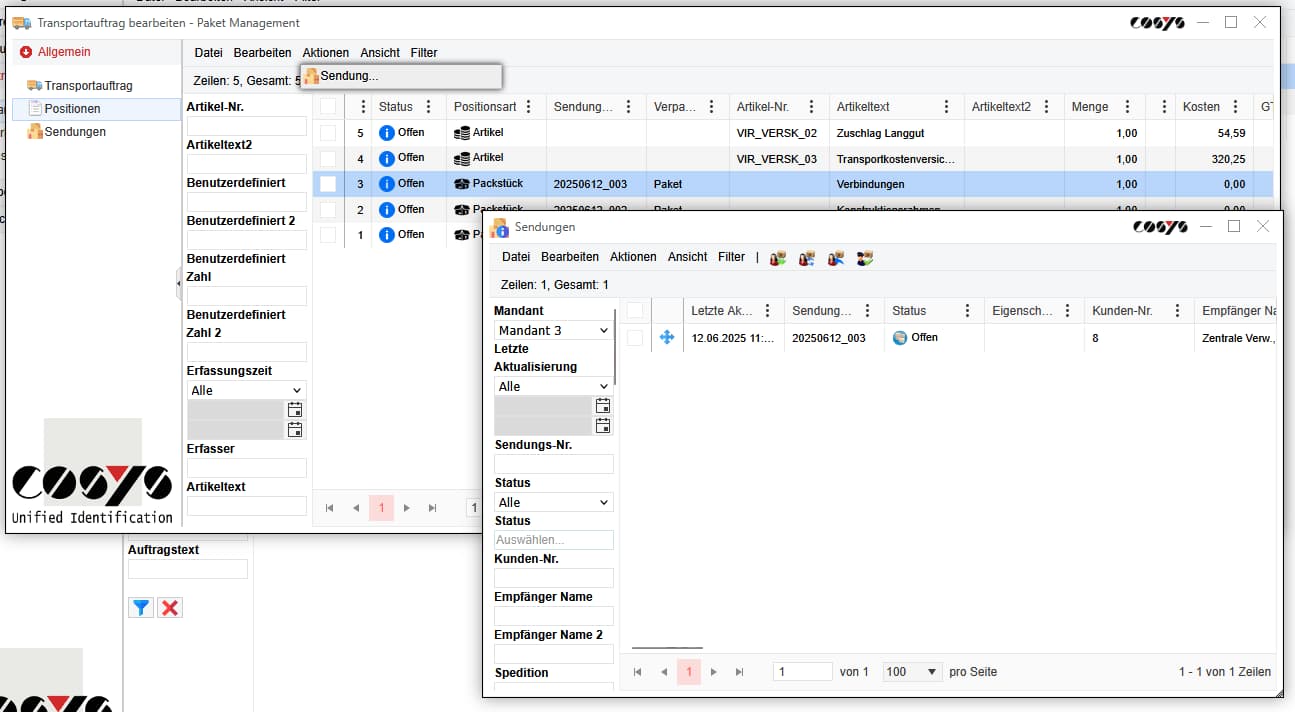Click the red Allgemein arrow icon in sidebar
1295x712 pixels.
pyautogui.click(x=26, y=52)
